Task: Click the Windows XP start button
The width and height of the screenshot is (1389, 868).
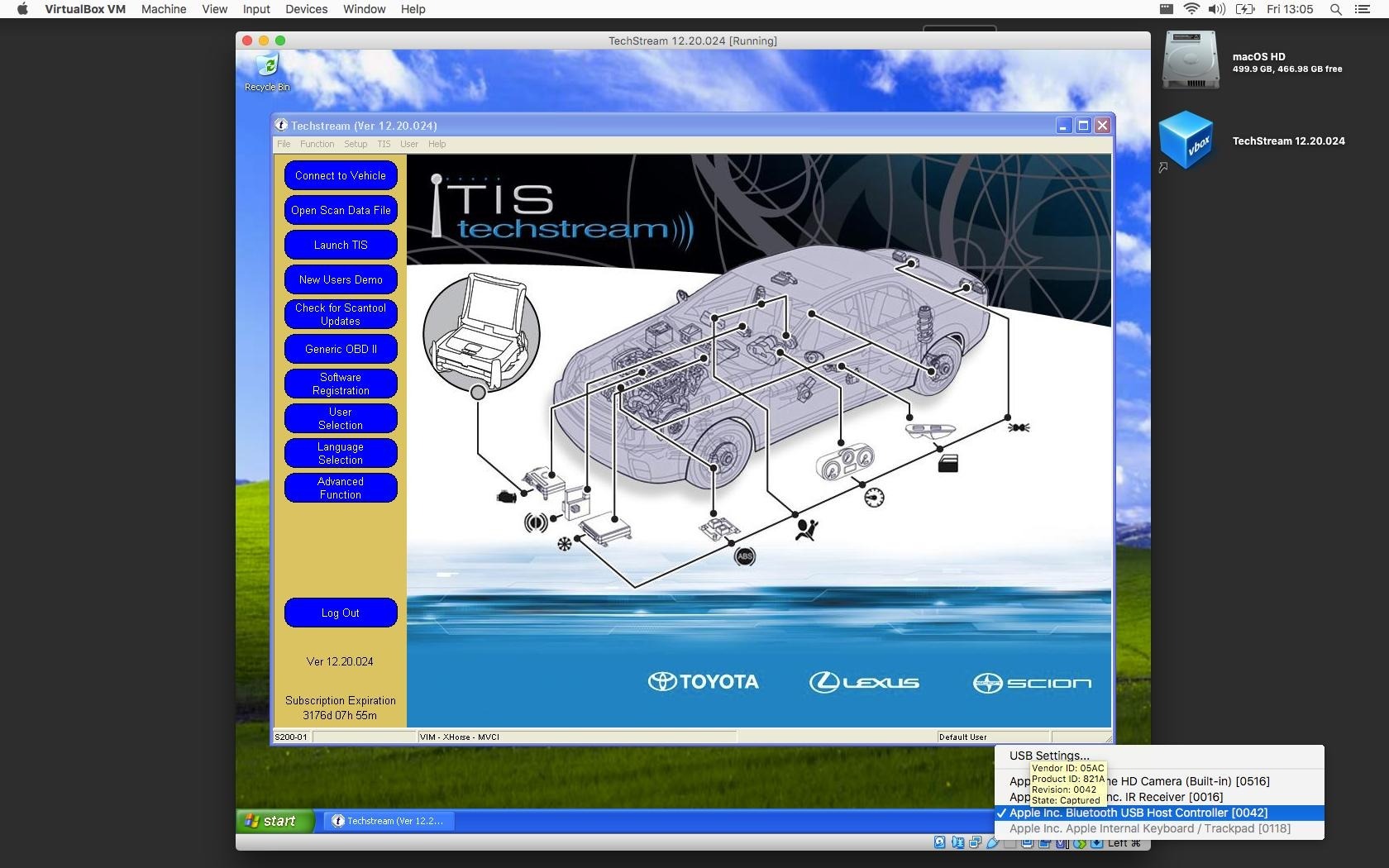Action: pos(274,821)
